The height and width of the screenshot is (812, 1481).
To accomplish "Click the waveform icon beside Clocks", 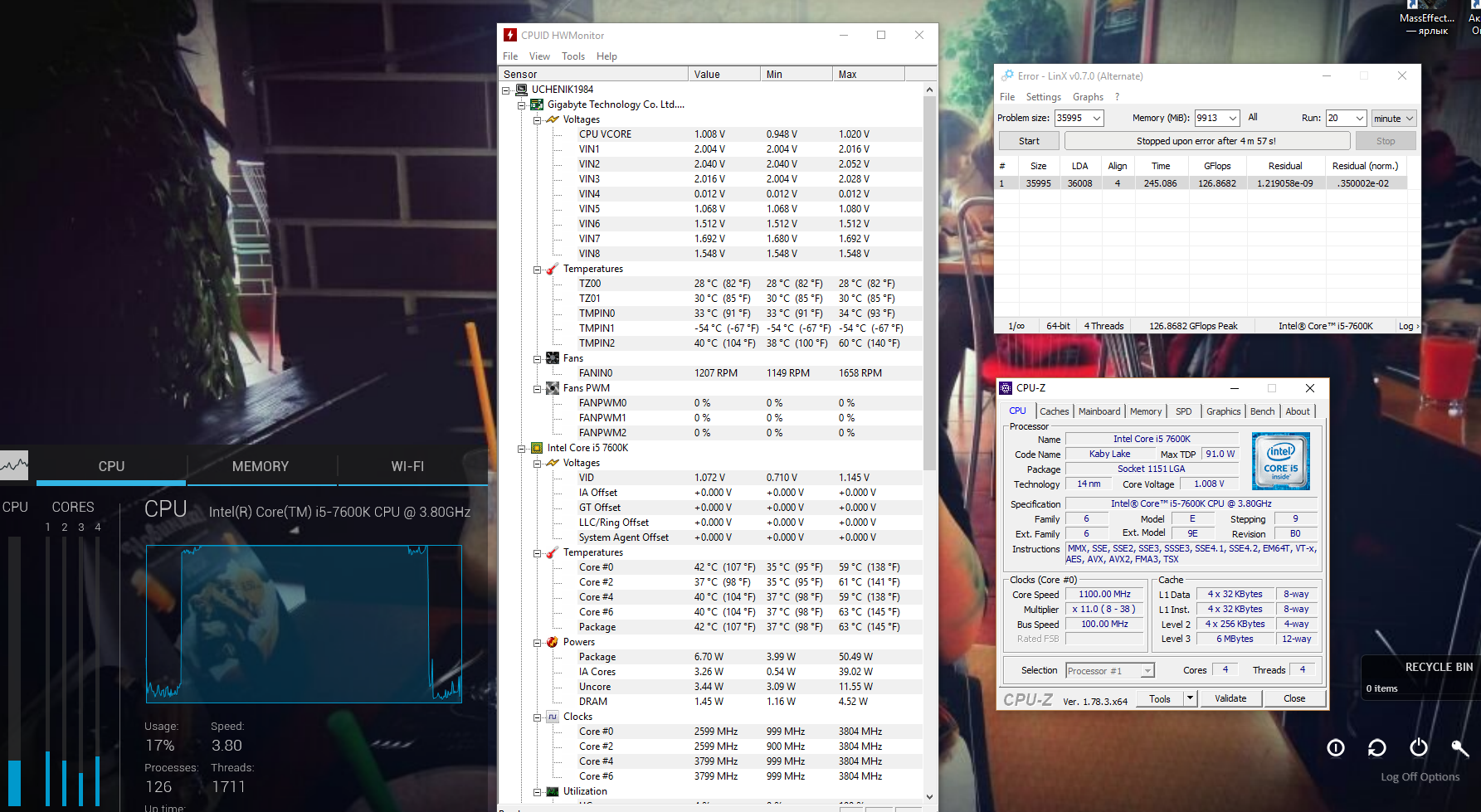I will pos(553,717).
